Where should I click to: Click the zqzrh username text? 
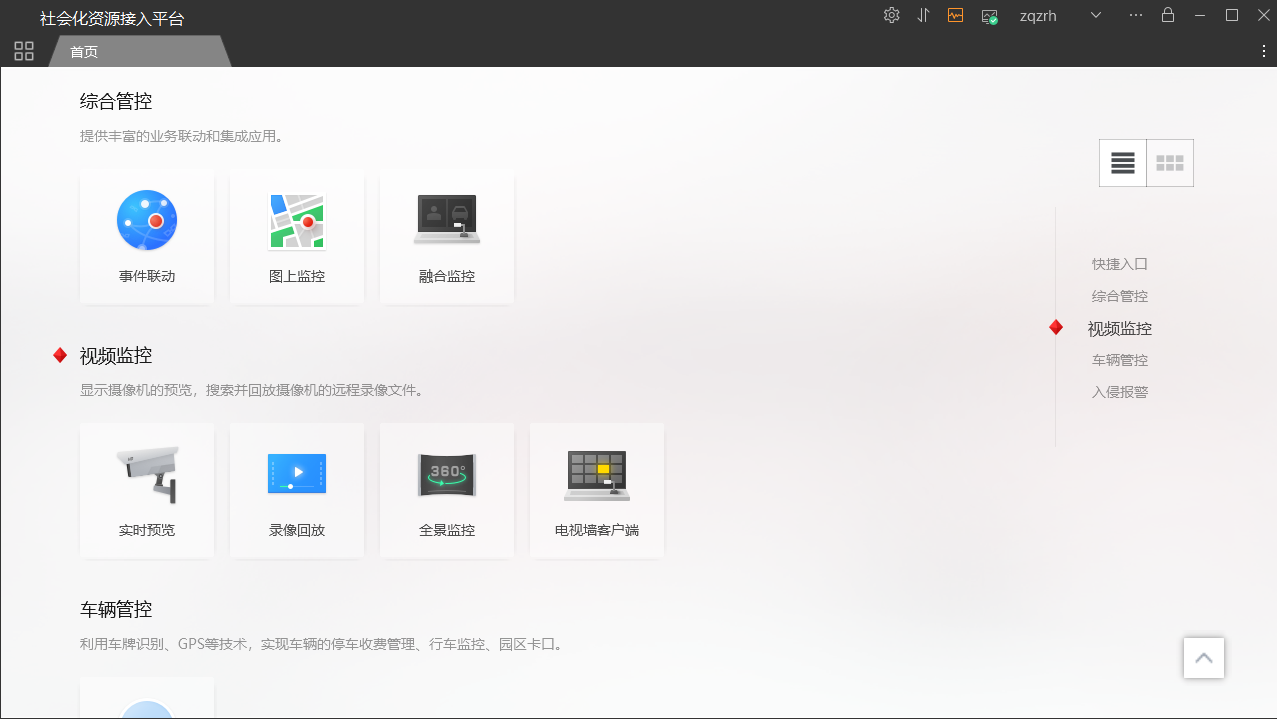pos(1038,16)
